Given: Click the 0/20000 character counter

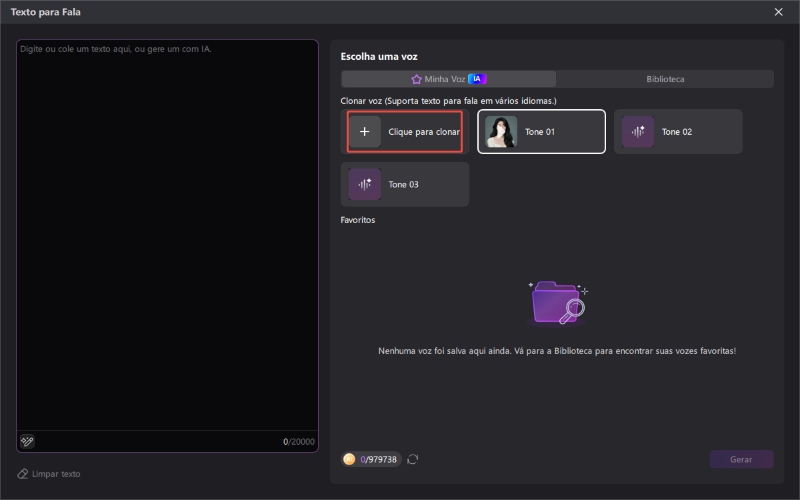Looking at the screenshot, I should point(299,442).
